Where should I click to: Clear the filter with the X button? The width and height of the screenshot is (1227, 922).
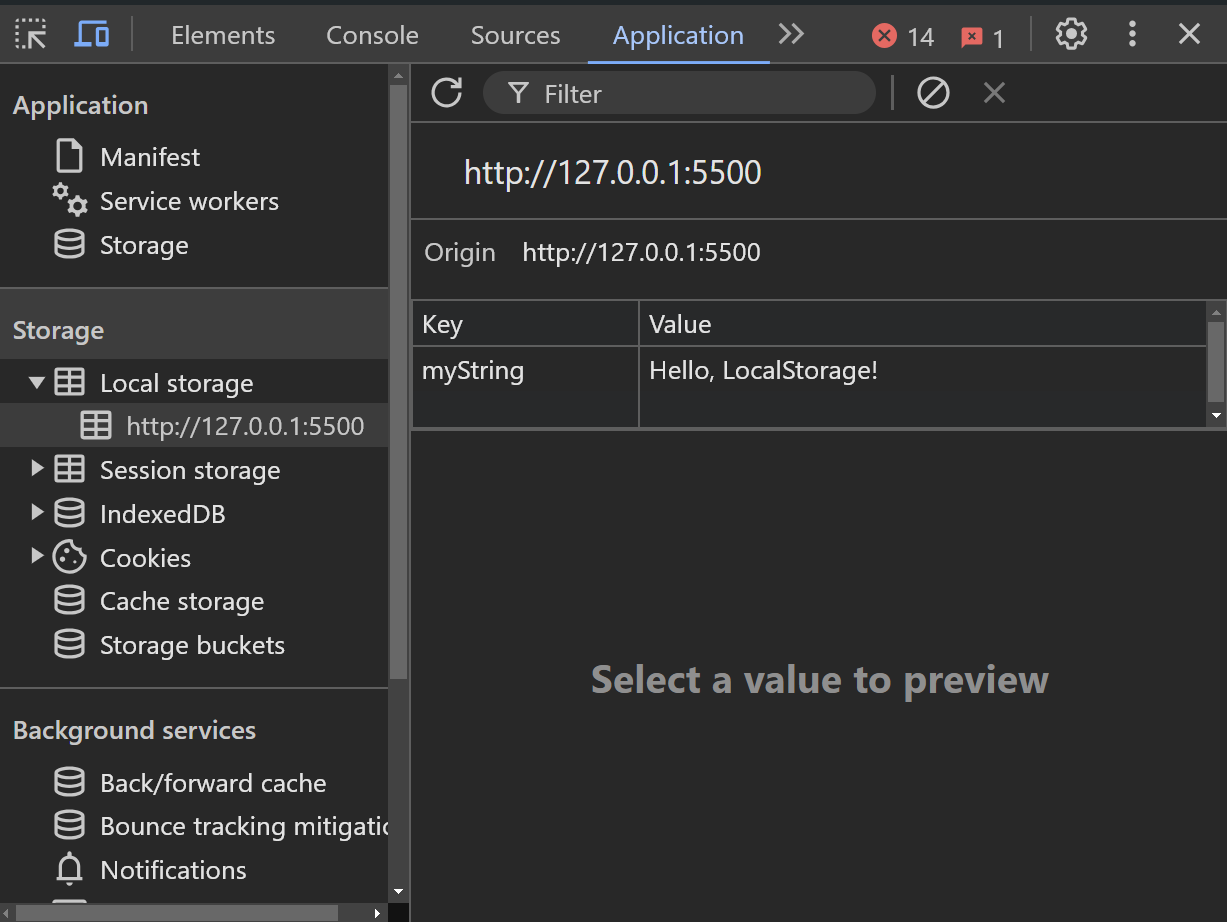tap(993, 92)
